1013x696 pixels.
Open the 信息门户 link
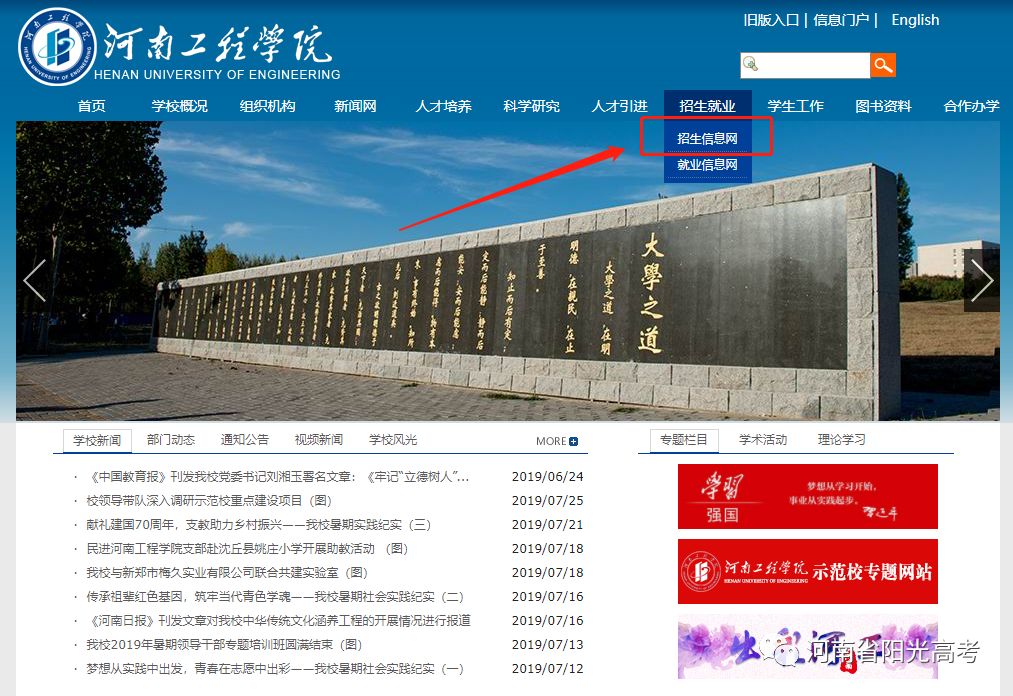click(841, 20)
